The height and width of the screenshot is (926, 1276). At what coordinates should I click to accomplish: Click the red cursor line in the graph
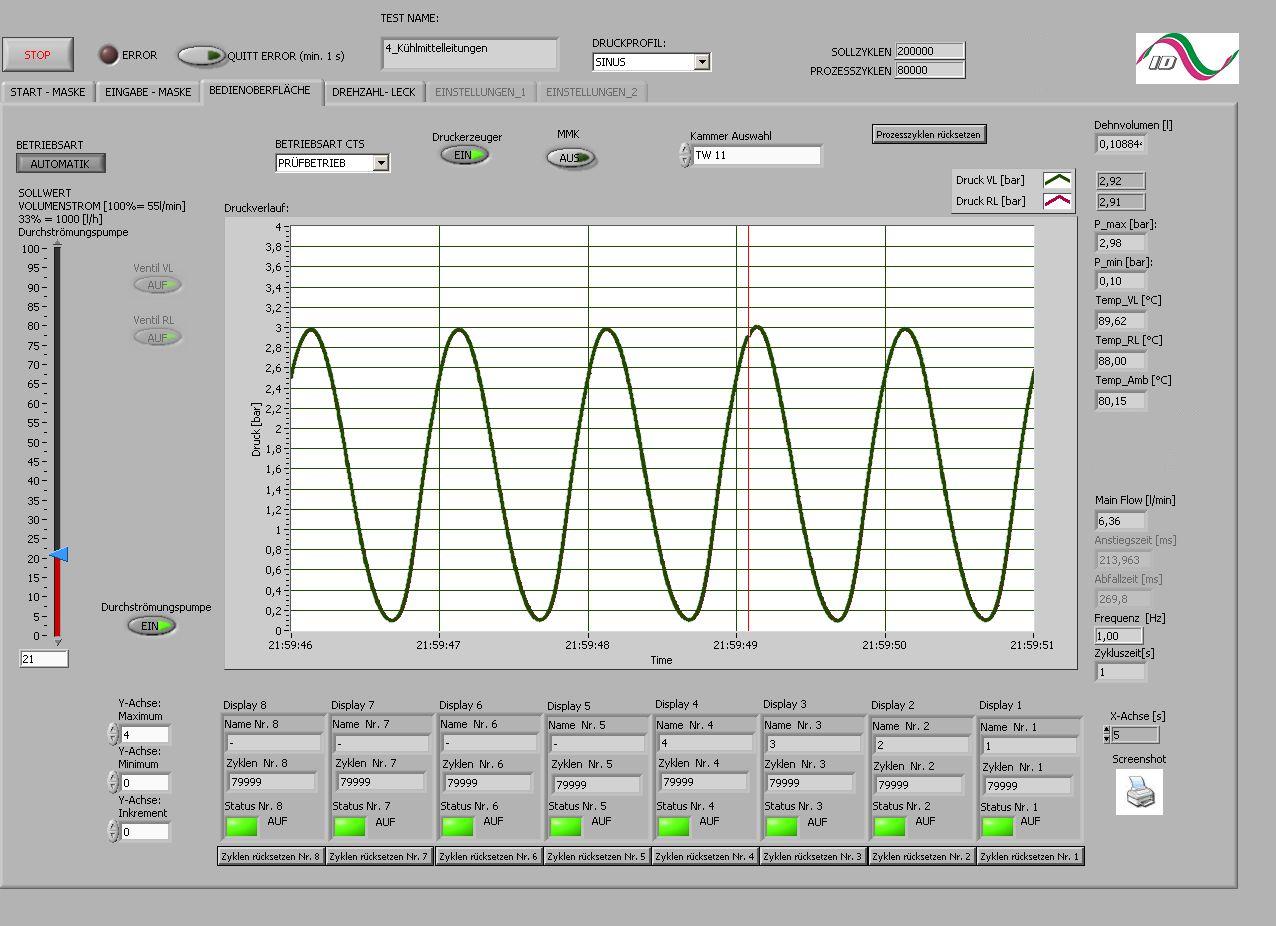pos(748,428)
